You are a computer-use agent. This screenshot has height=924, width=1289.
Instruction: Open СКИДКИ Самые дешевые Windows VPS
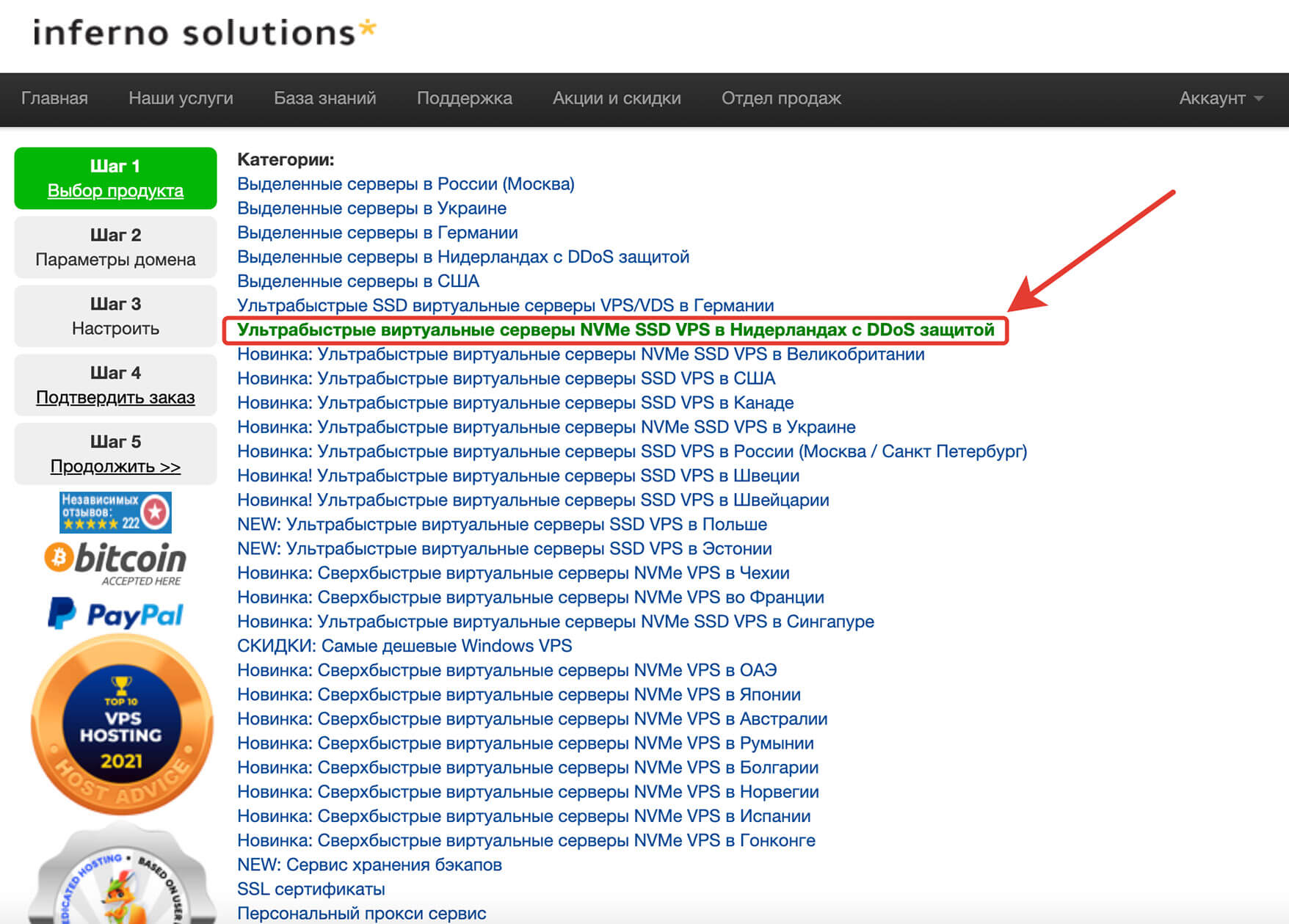[404, 646]
